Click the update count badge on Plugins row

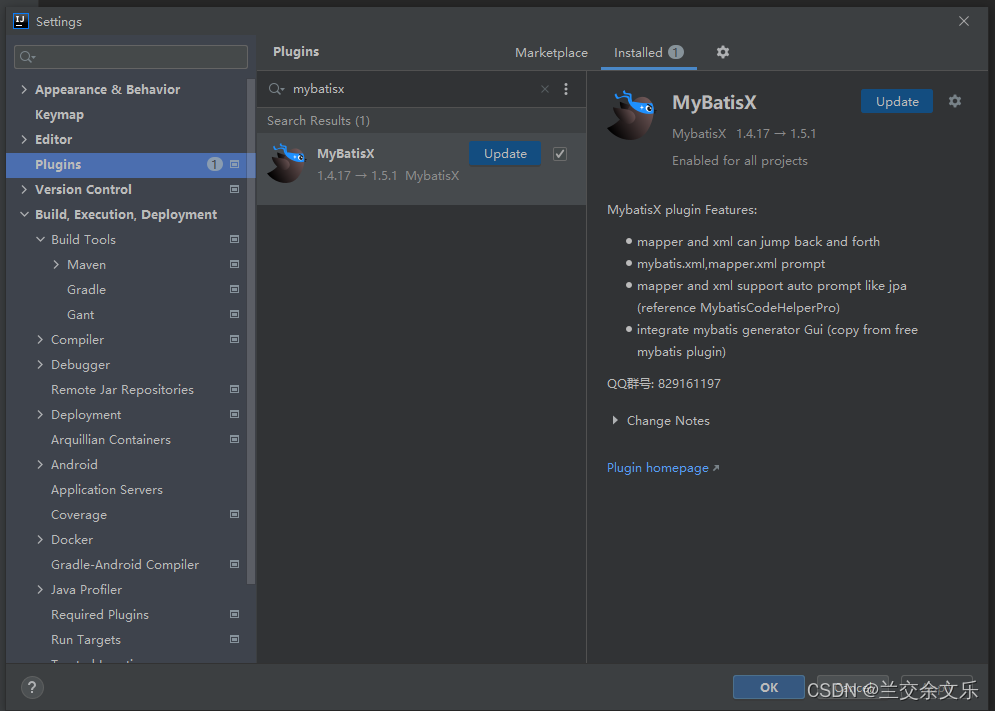[215, 164]
